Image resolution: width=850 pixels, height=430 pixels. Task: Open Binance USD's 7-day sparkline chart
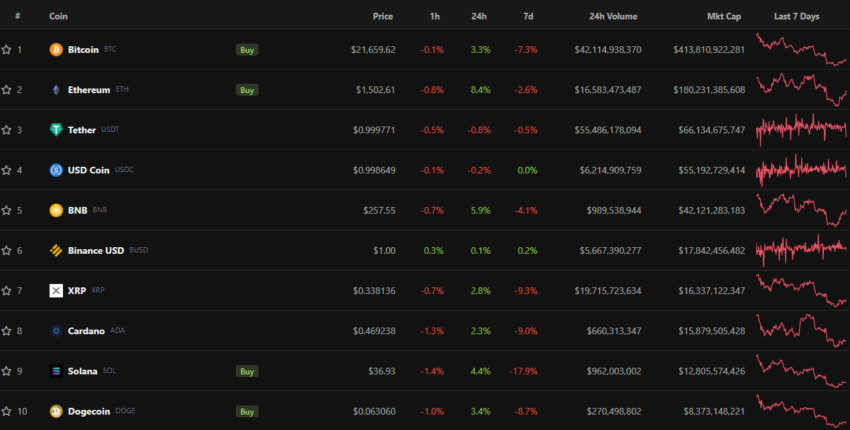pyautogui.click(x=801, y=250)
